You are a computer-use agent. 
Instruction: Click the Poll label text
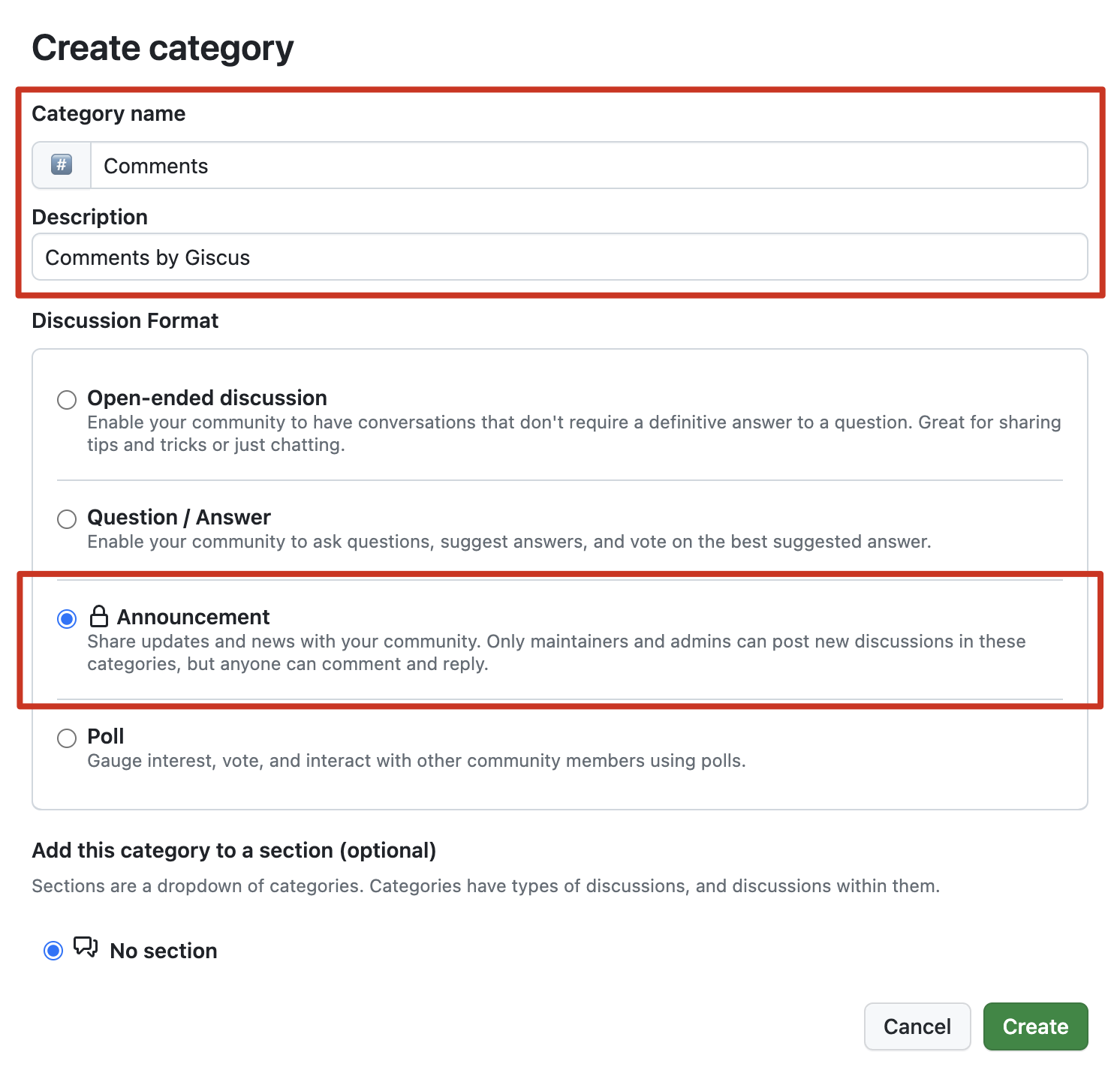[x=106, y=736]
